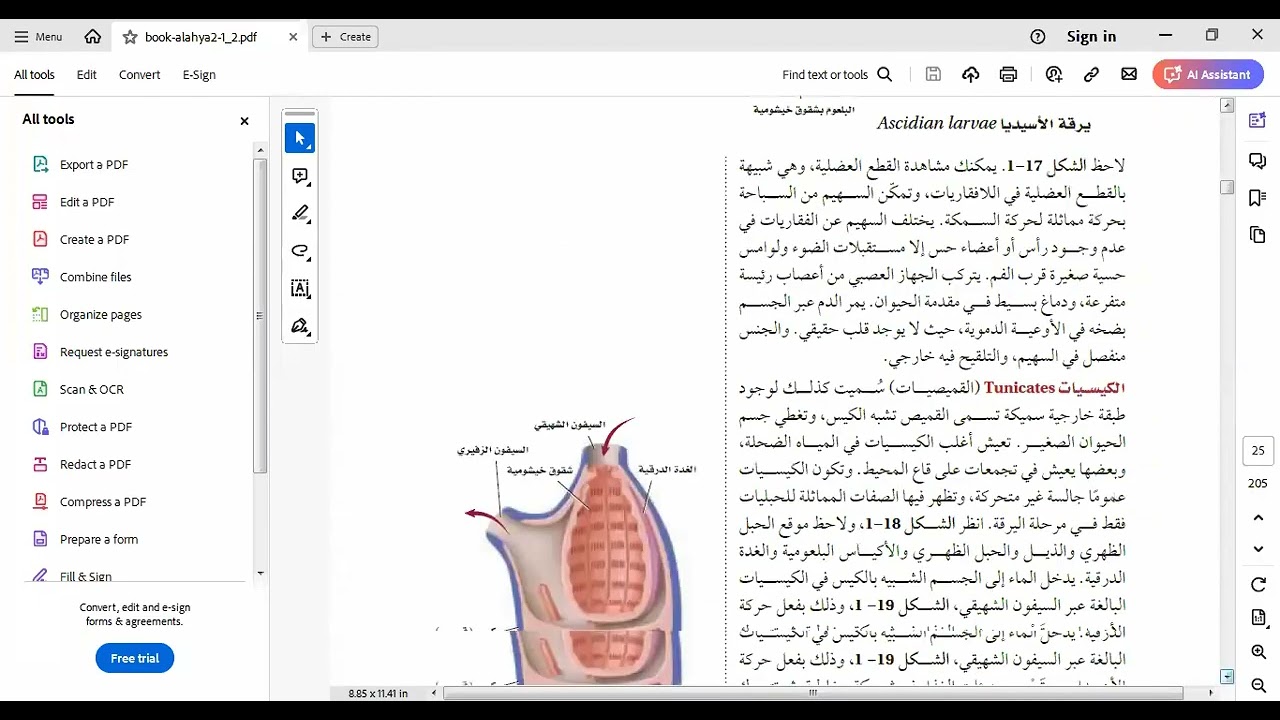1280x720 pixels.
Task: Click Find text or tools search
Action: coord(837,75)
